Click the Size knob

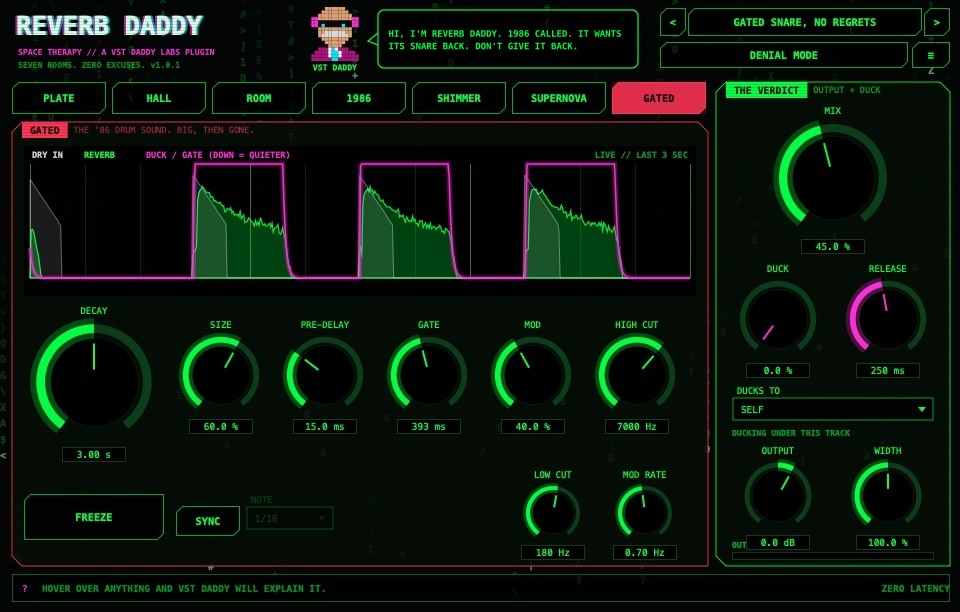220,373
